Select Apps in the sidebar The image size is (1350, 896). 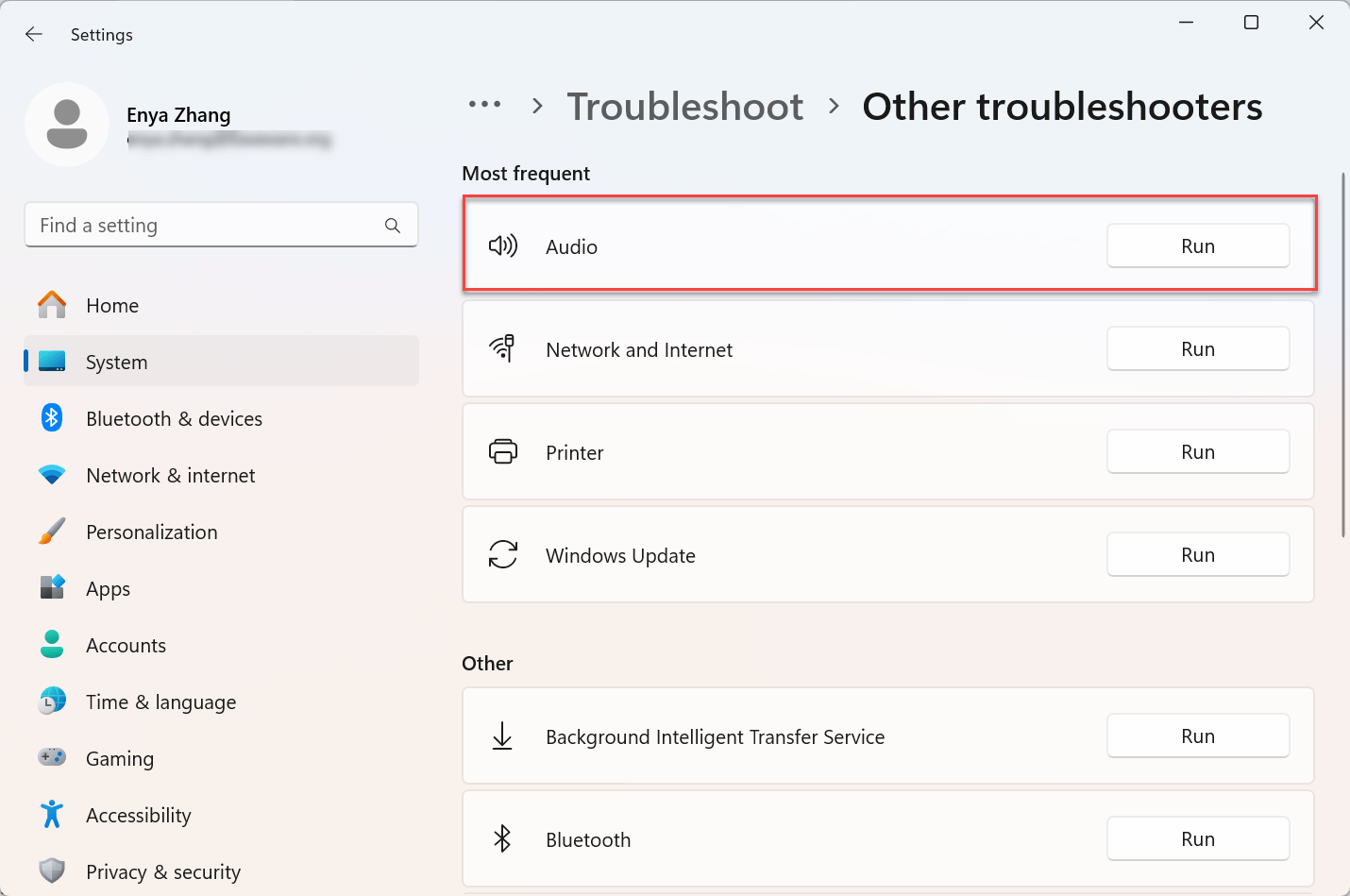coord(108,589)
